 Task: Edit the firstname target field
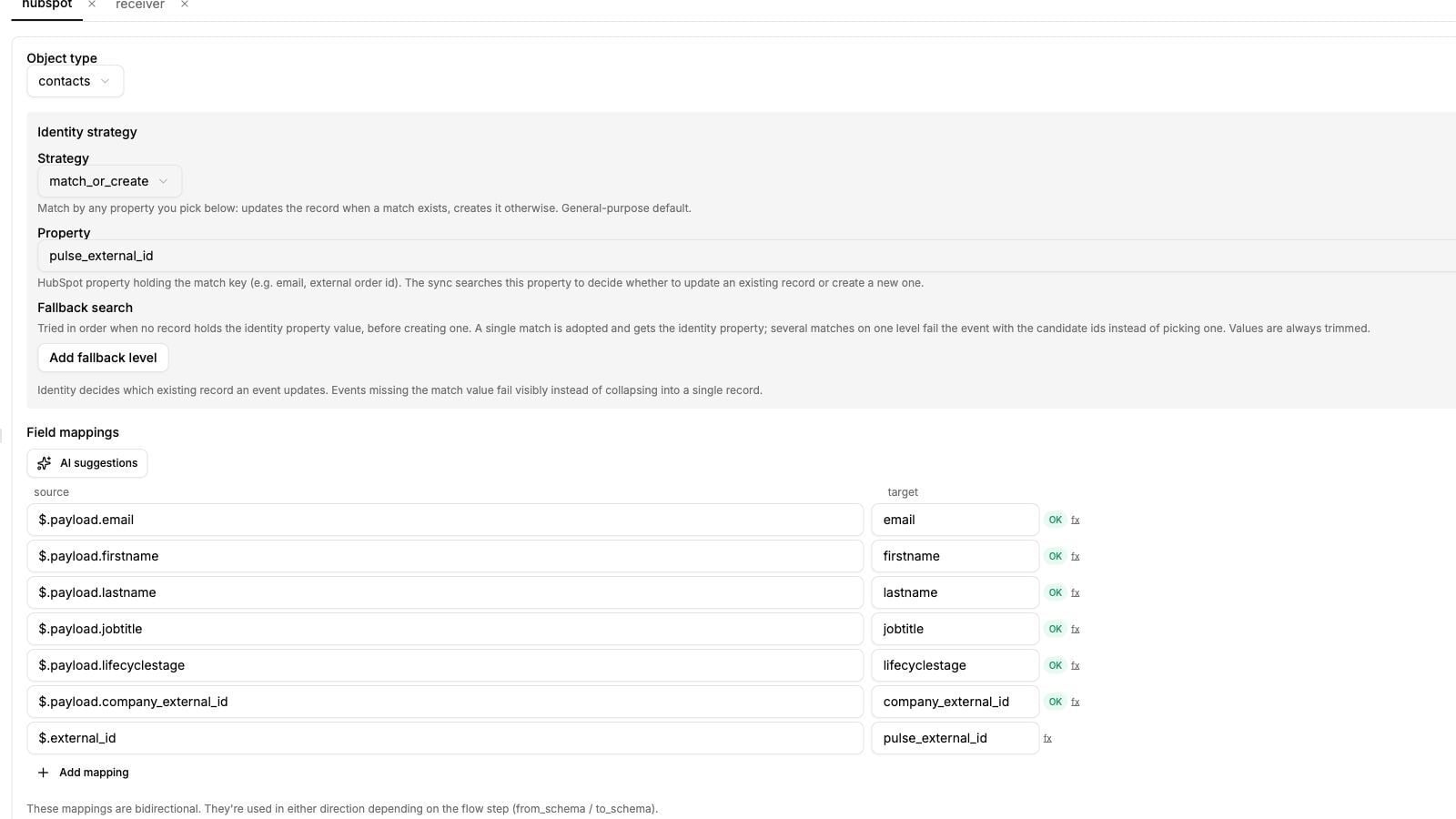coord(955,556)
